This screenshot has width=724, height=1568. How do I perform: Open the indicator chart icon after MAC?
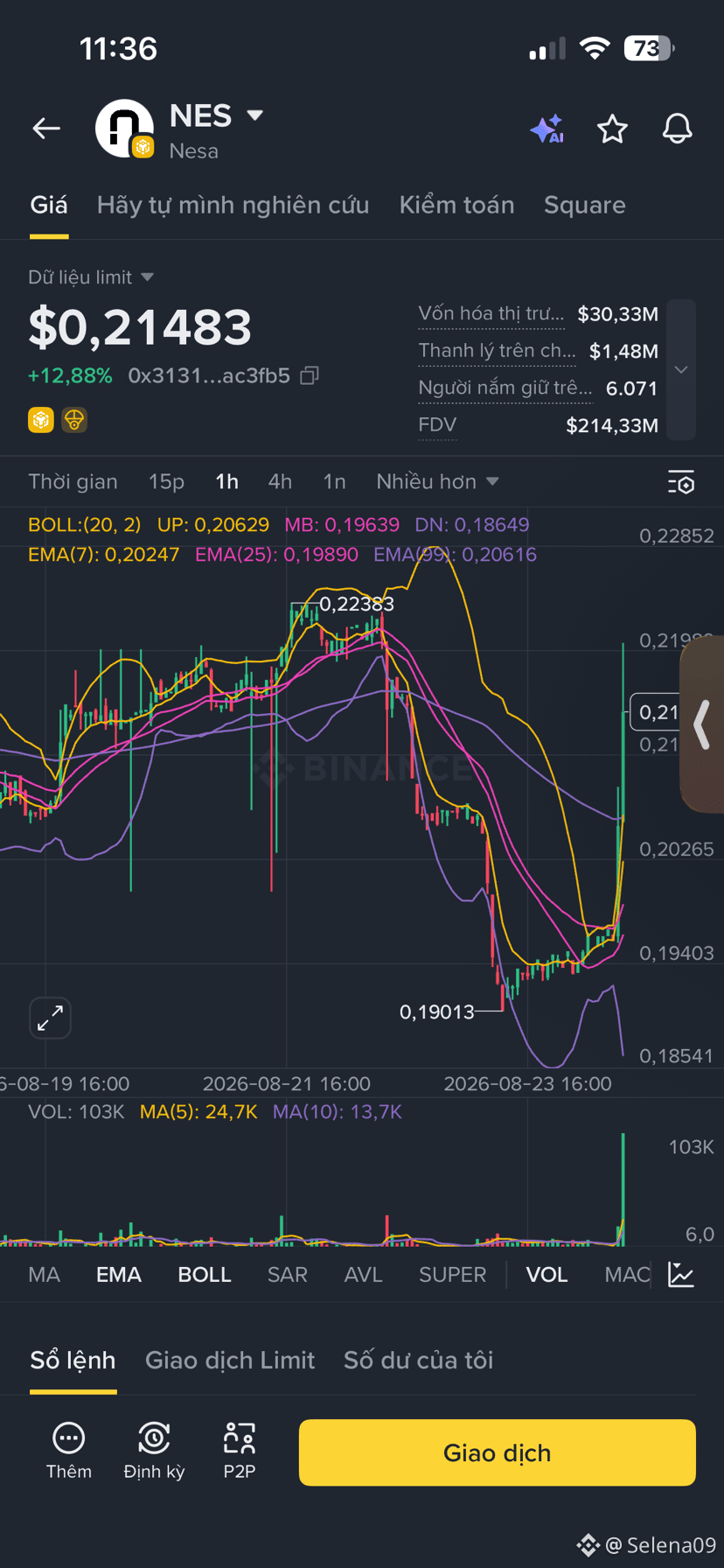[x=681, y=1275]
